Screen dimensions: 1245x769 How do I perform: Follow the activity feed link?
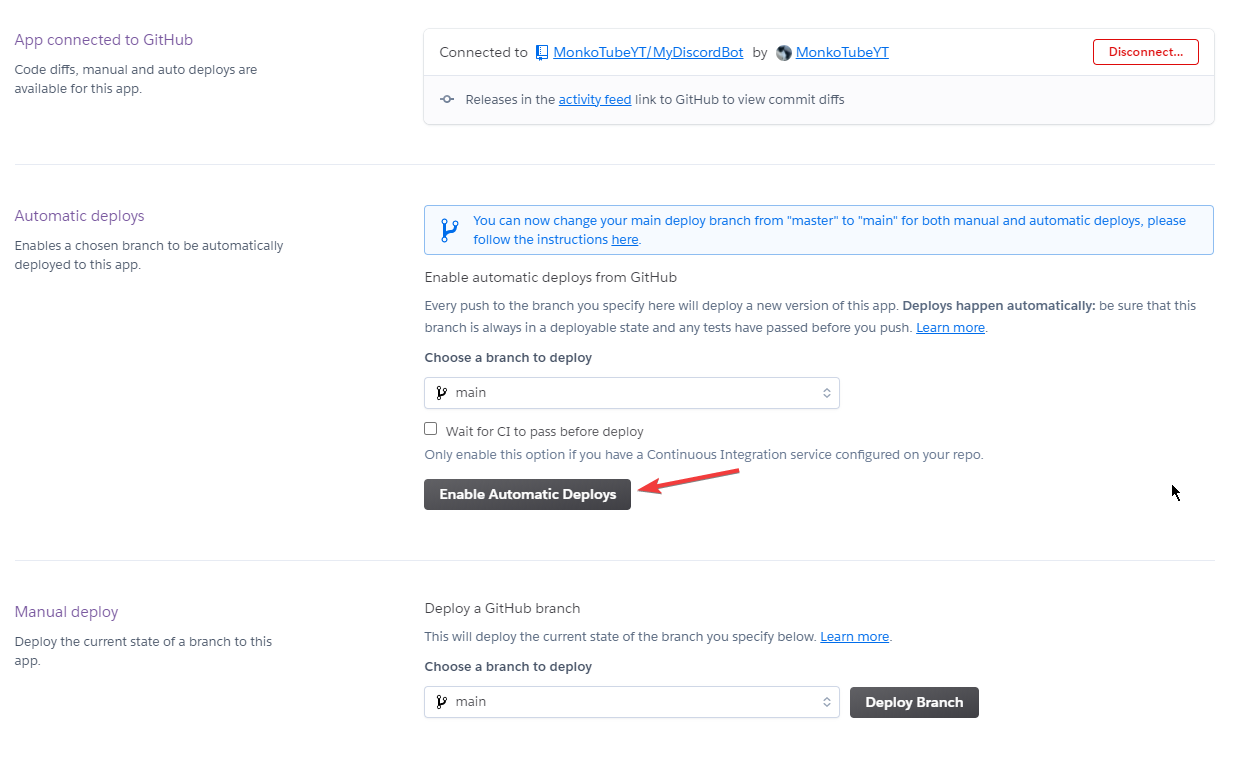[594, 100]
